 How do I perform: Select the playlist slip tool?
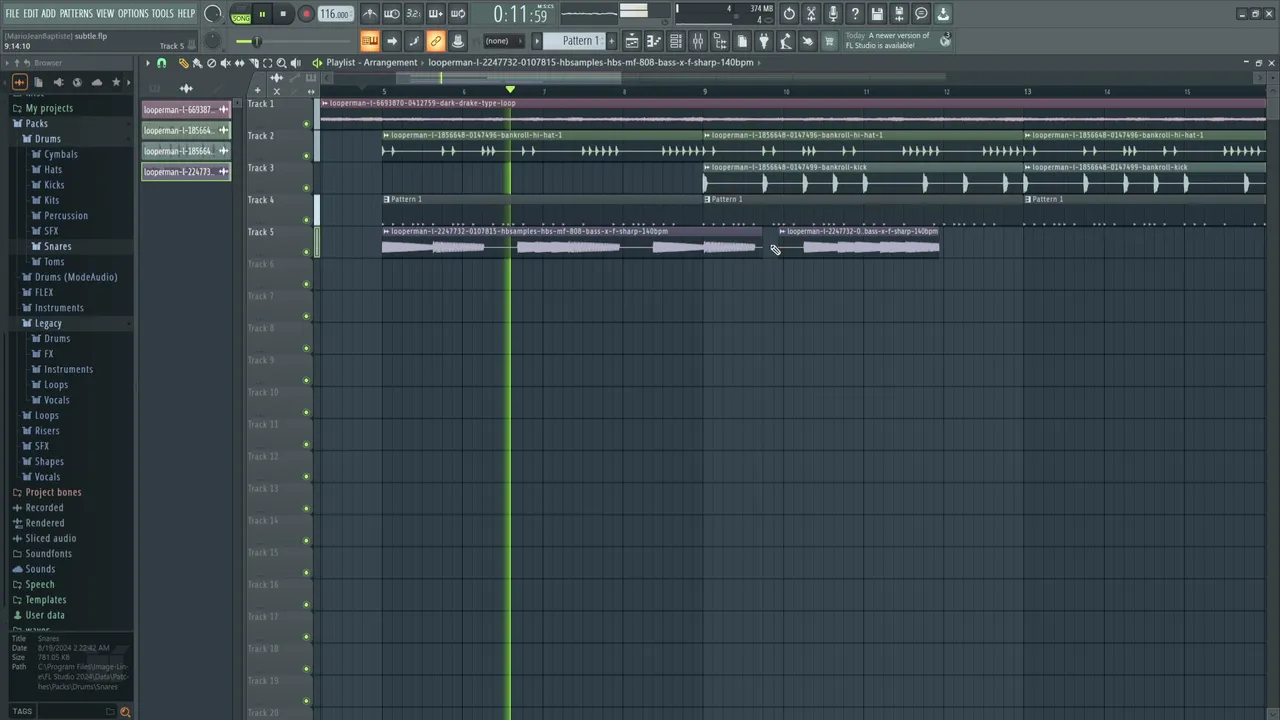[239, 63]
